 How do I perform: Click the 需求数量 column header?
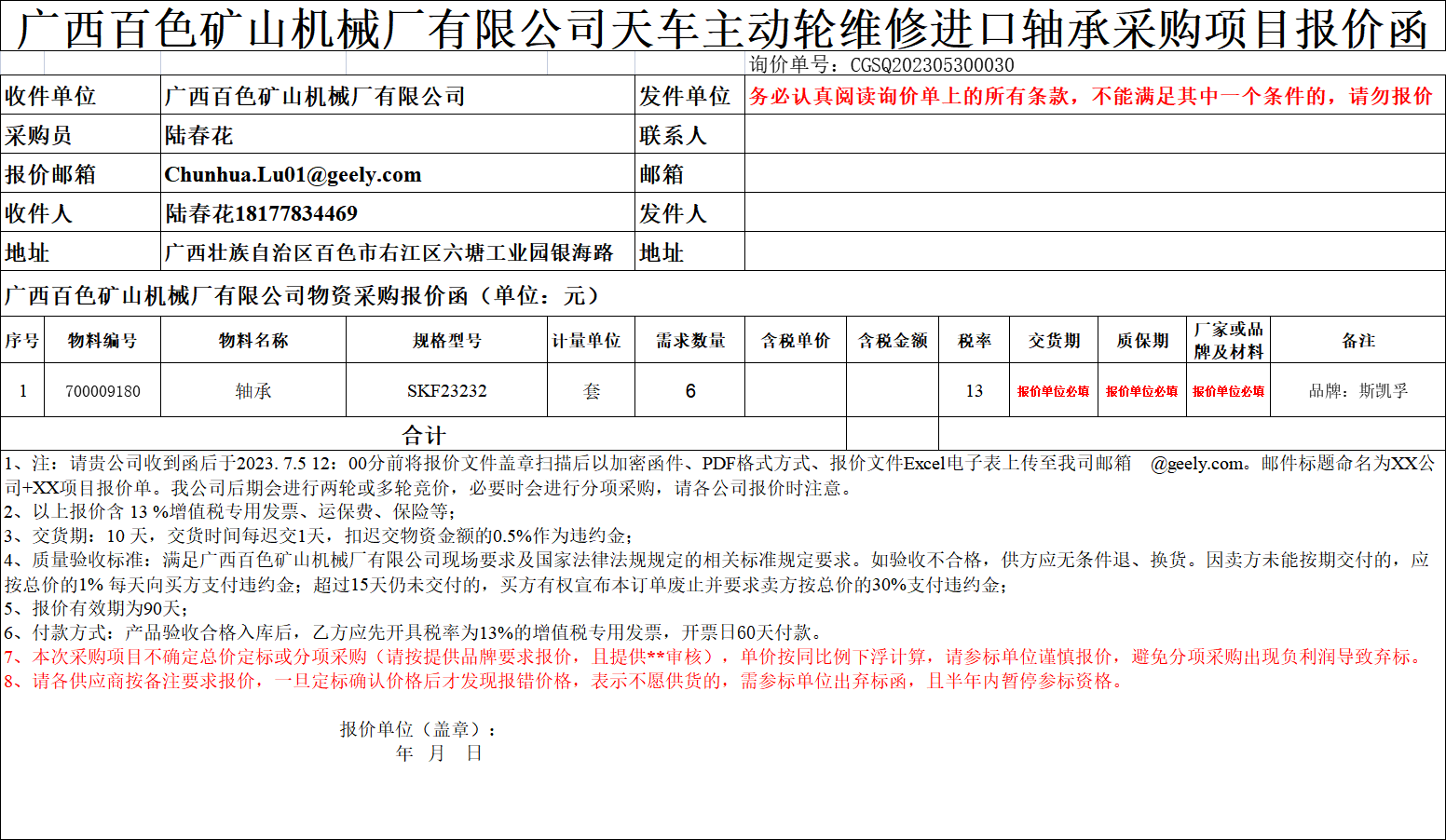tap(690, 340)
